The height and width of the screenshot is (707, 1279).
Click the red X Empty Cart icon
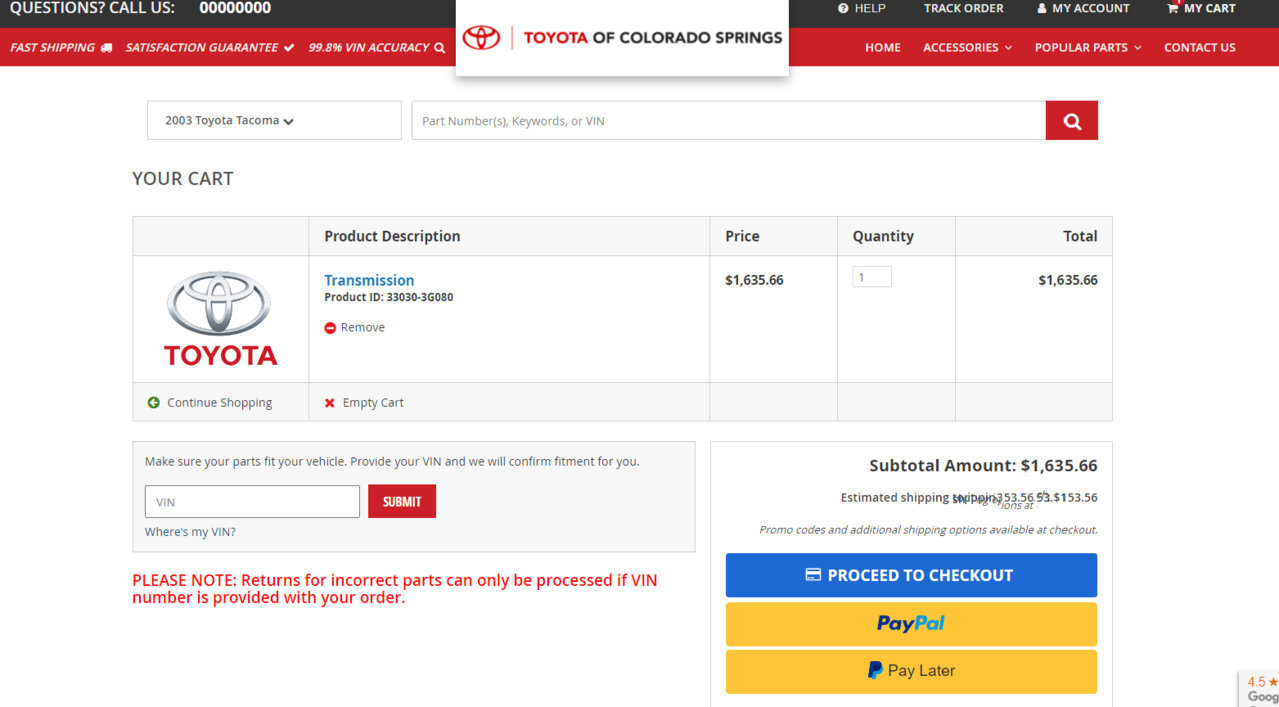[330, 403]
